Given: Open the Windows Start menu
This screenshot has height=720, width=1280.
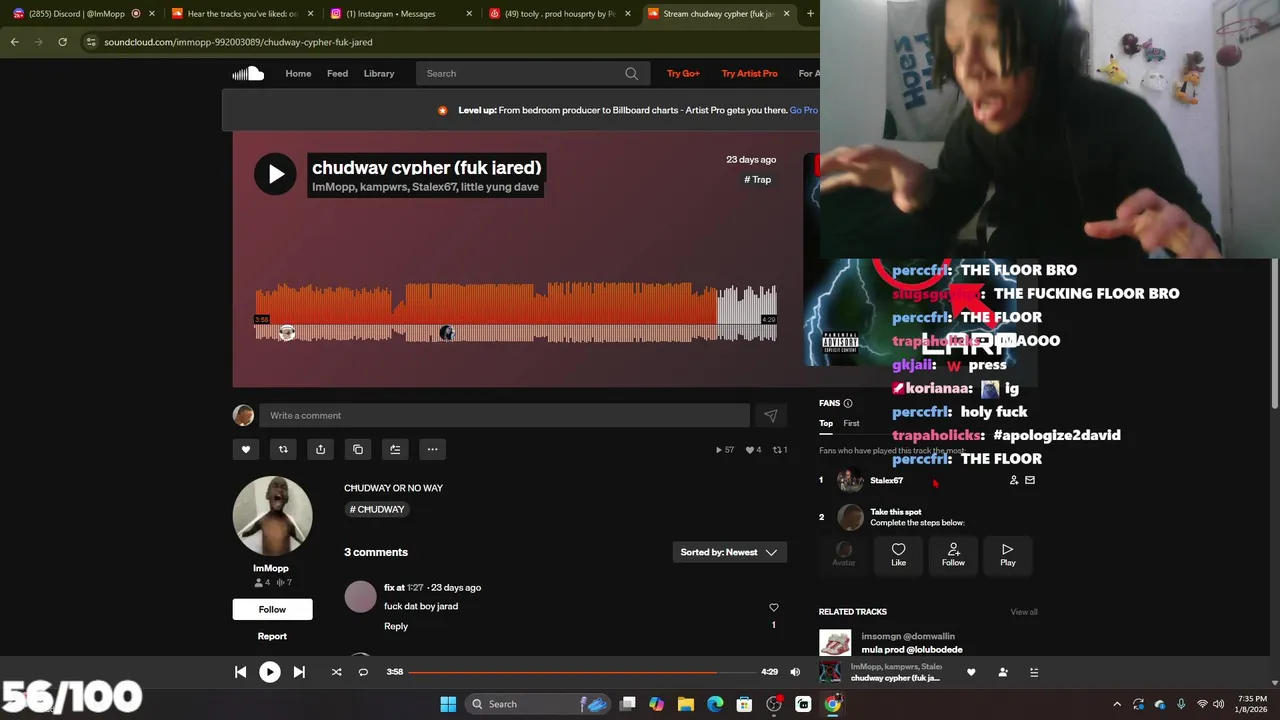Looking at the screenshot, I should (x=448, y=704).
